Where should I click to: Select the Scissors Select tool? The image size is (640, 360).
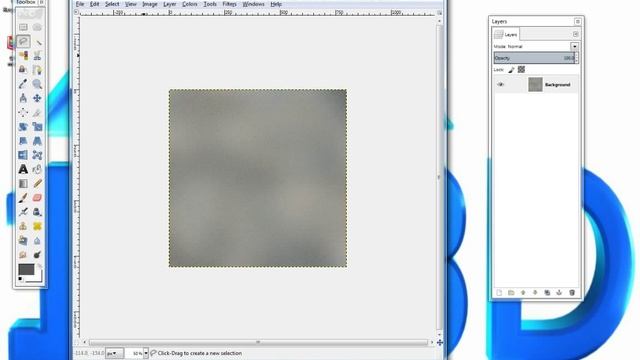tap(37, 56)
